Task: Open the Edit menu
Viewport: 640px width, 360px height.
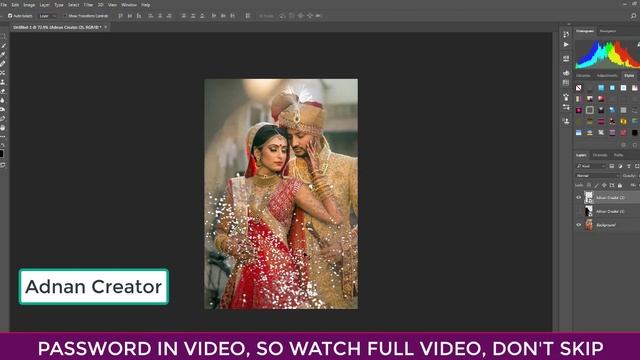Action: 15,5
